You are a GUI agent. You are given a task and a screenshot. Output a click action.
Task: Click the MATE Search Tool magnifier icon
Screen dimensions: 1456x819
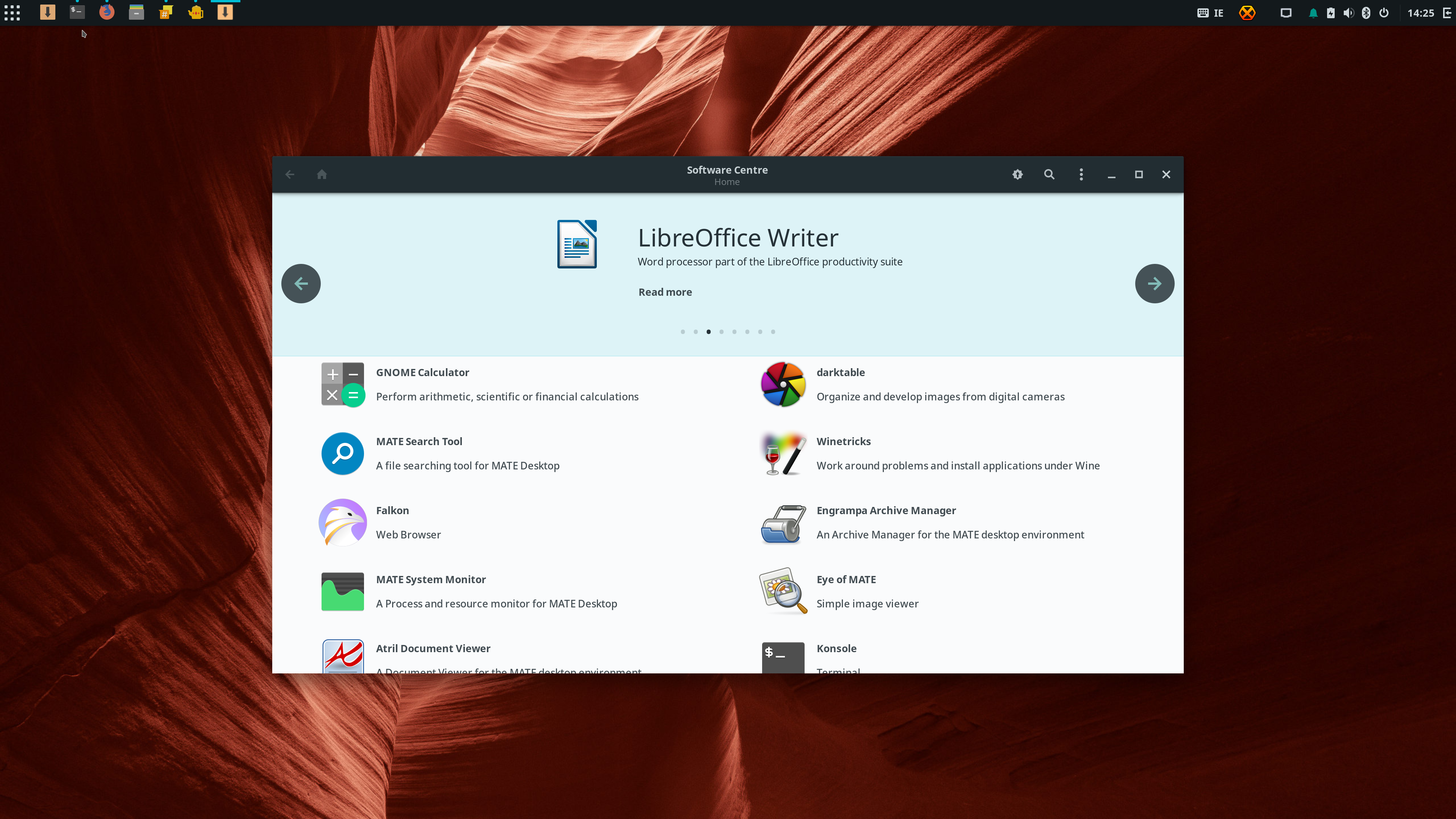342,453
